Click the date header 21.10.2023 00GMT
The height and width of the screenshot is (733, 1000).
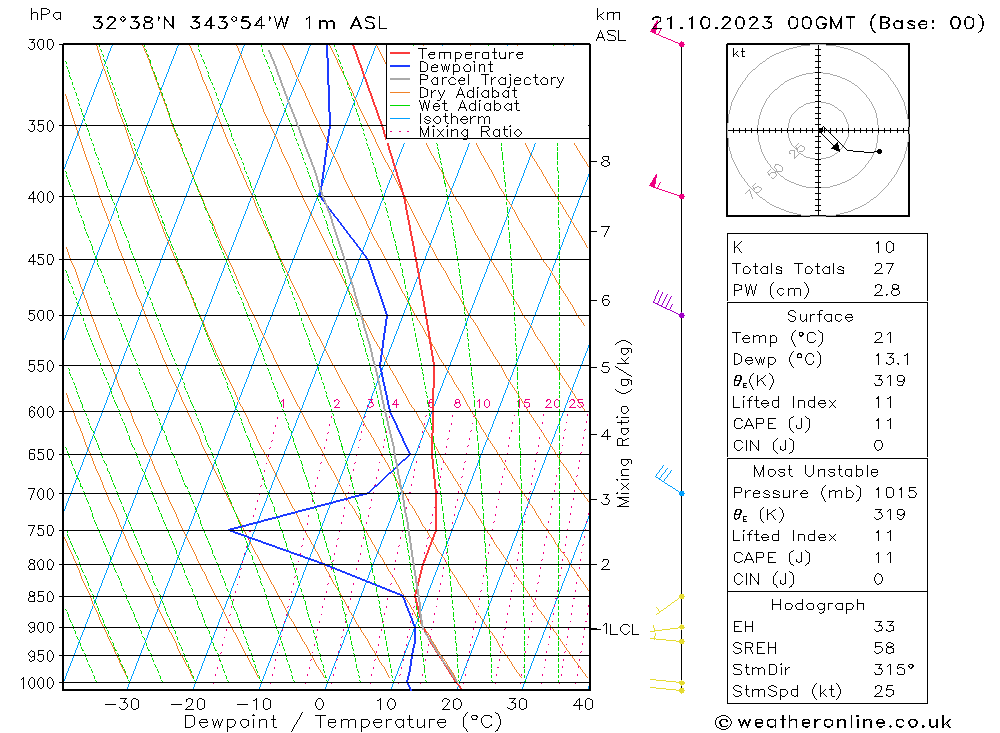coord(753,23)
